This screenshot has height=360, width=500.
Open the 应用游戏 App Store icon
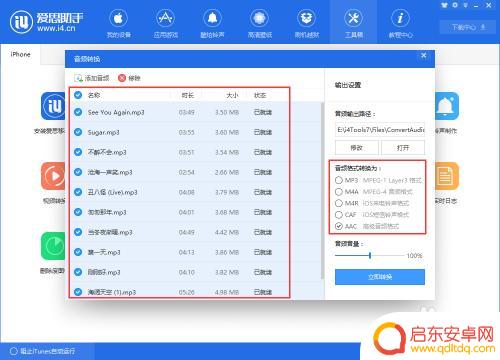(165, 19)
